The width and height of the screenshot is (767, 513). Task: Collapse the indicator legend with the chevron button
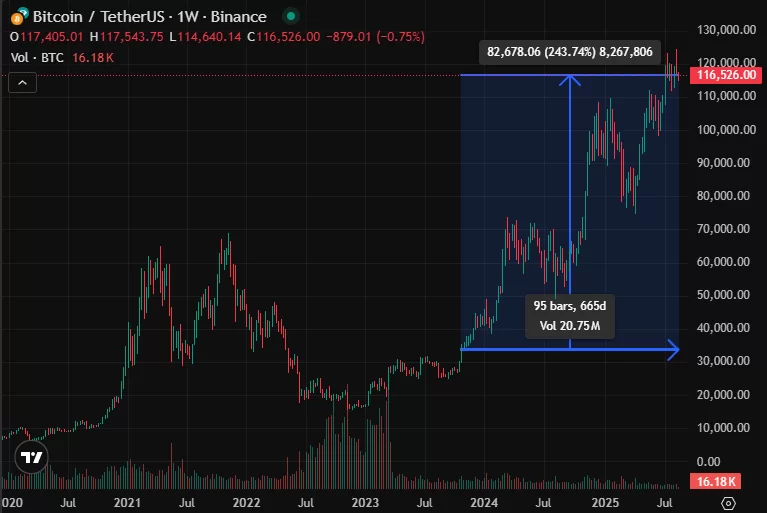(23, 83)
